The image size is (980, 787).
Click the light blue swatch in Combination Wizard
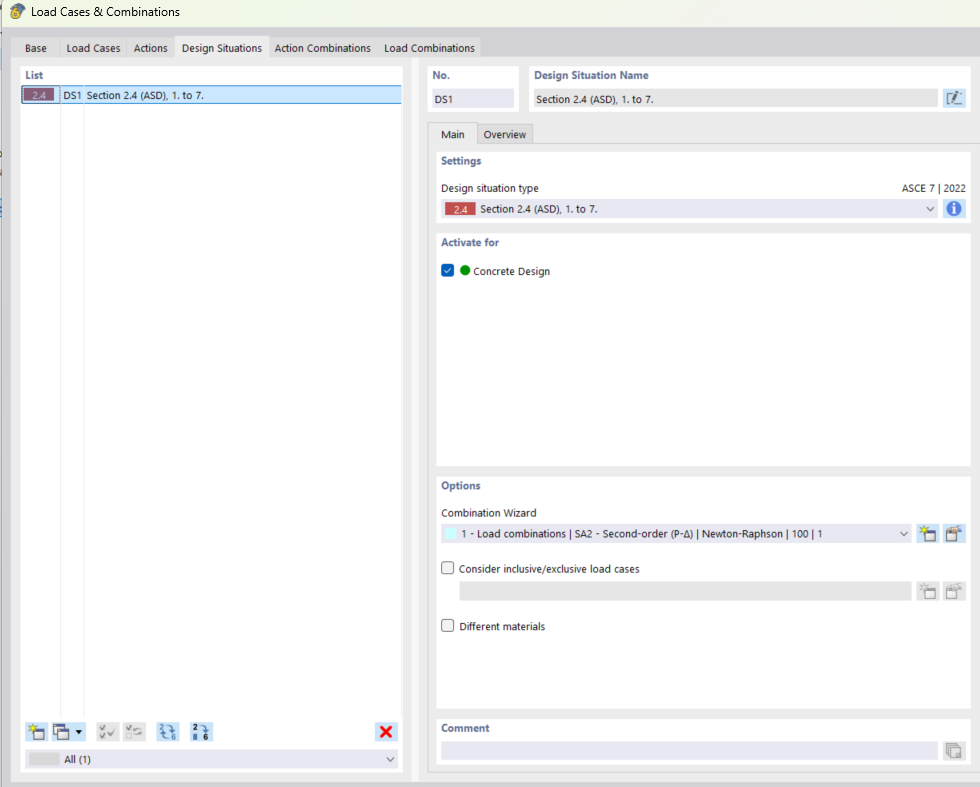click(x=451, y=533)
